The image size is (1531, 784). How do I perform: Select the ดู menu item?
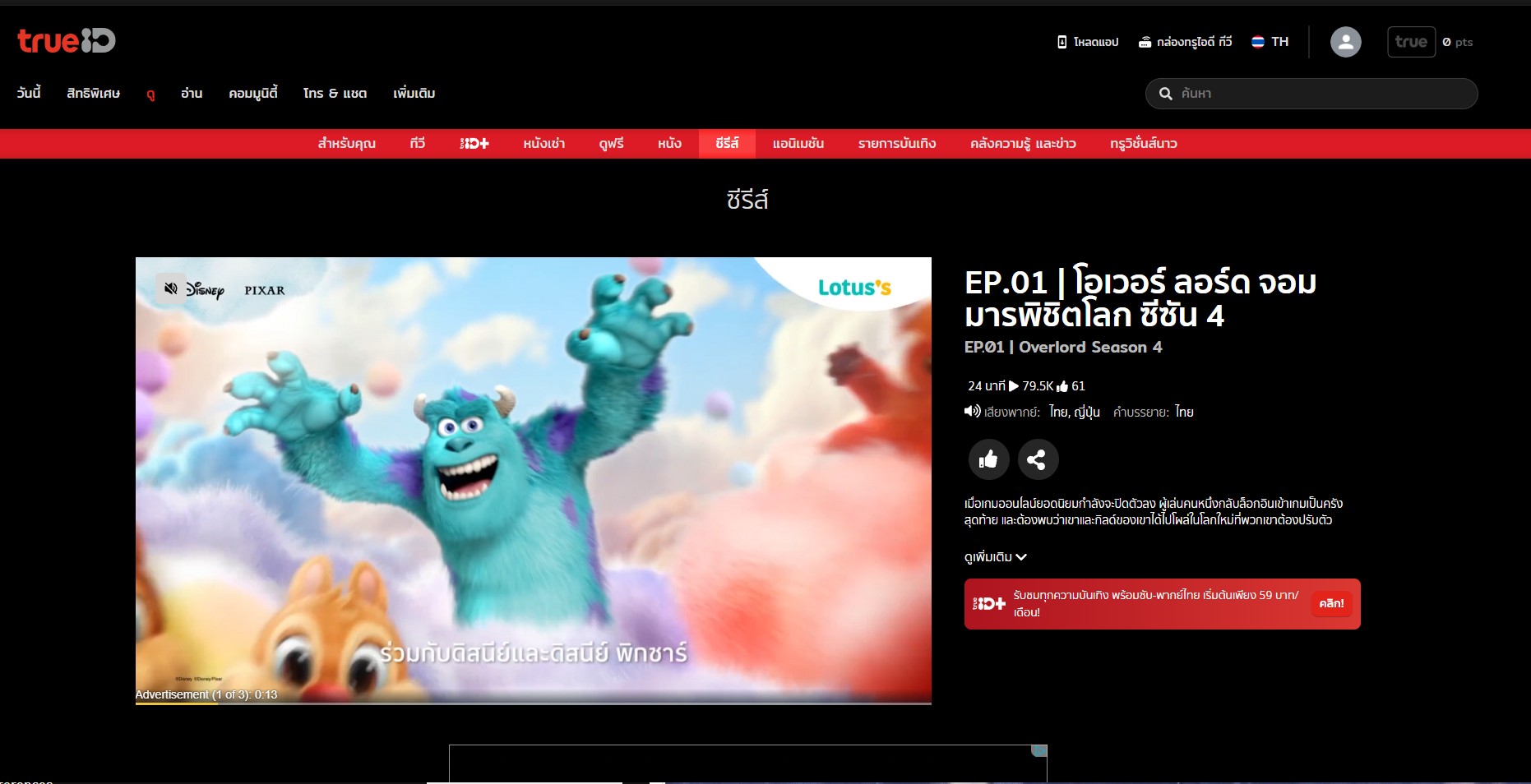[150, 94]
